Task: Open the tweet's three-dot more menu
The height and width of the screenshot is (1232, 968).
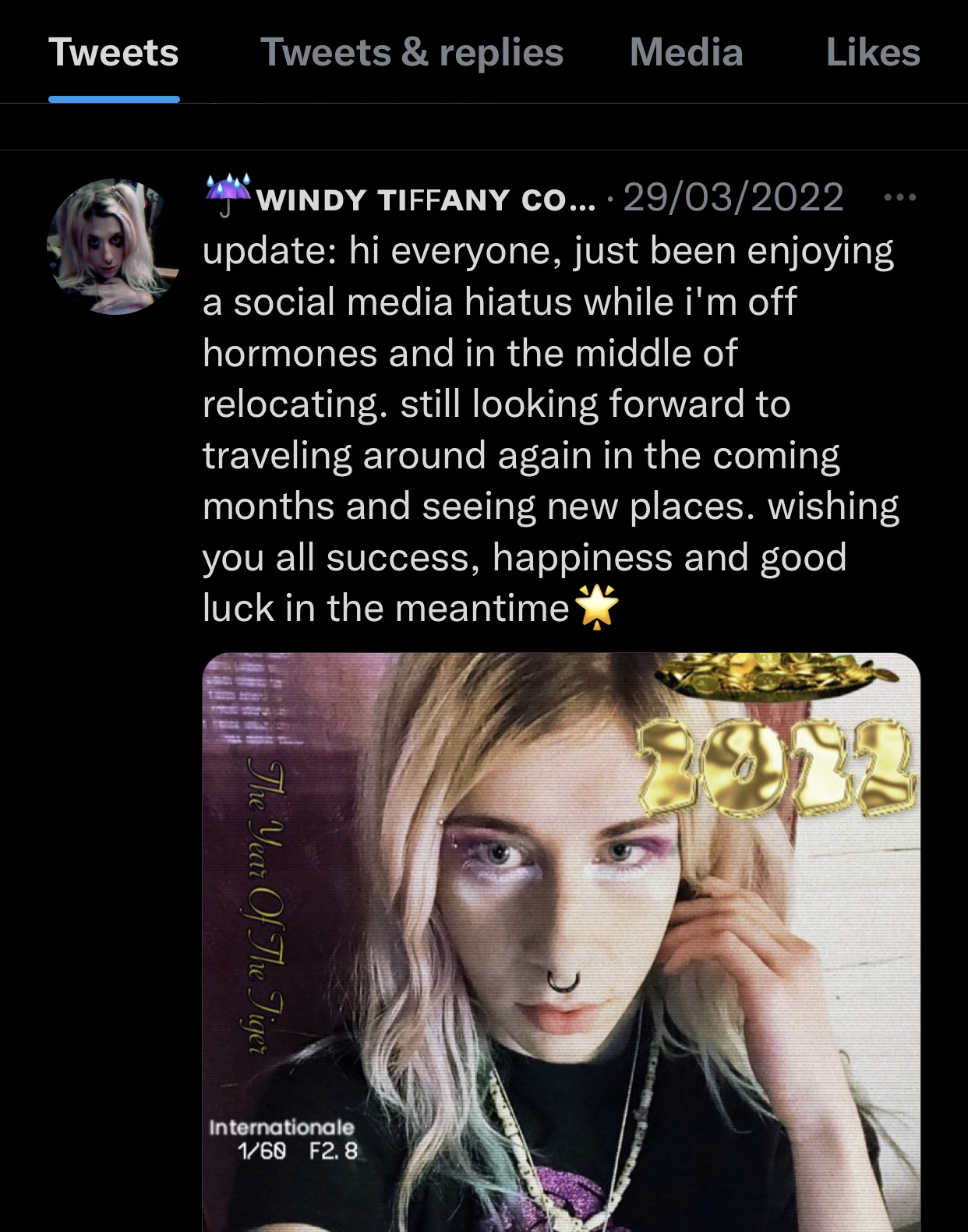Action: click(x=900, y=197)
